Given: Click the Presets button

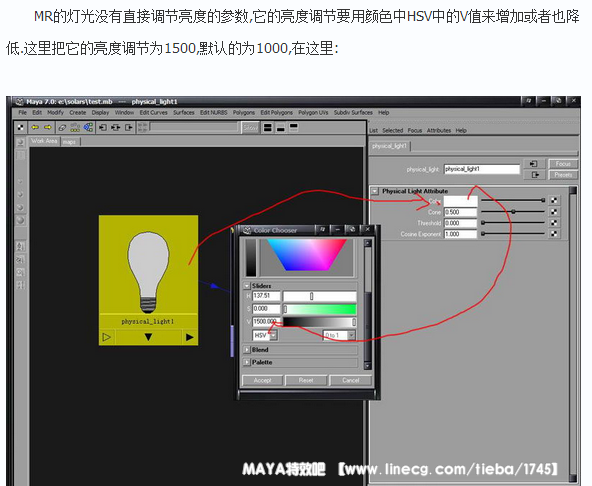Looking at the screenshot, I should [563, 175].
